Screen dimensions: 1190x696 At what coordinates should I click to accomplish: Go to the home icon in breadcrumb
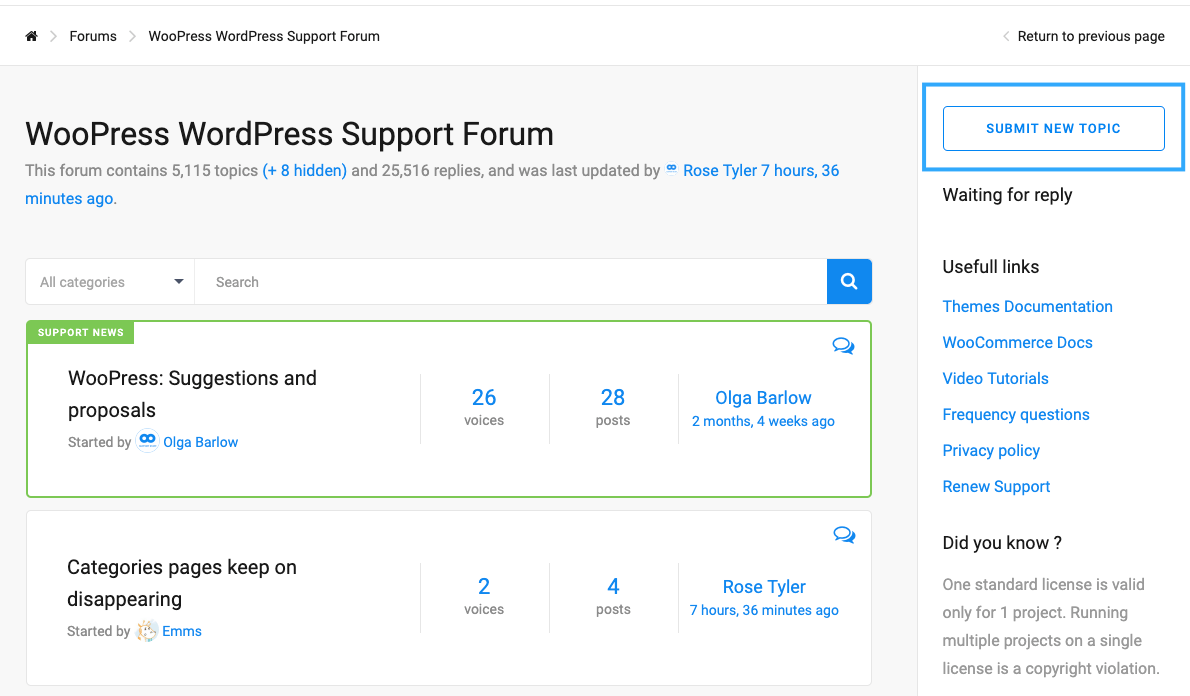pos(31,36)
